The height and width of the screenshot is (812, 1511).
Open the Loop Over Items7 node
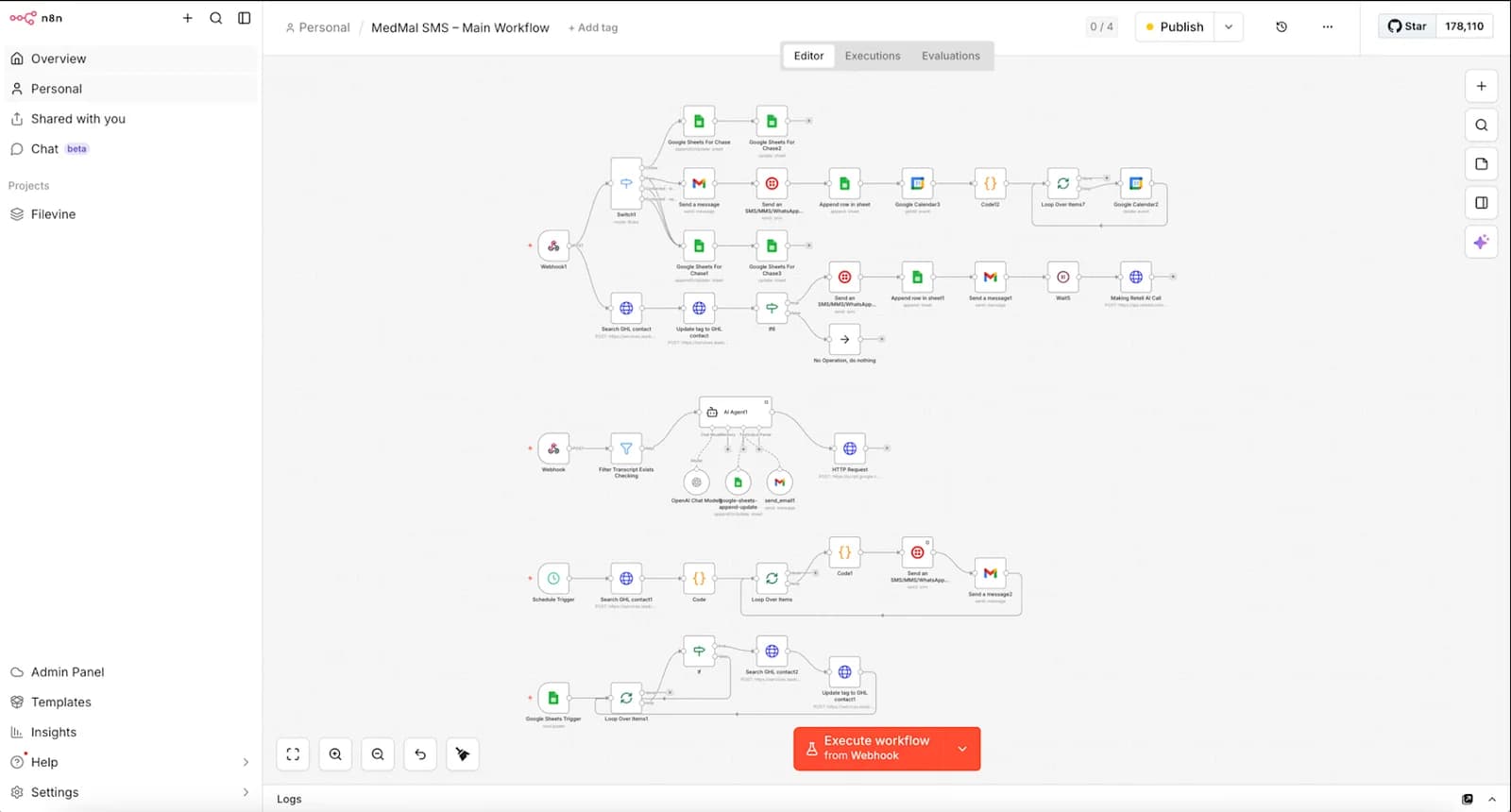1062,183
